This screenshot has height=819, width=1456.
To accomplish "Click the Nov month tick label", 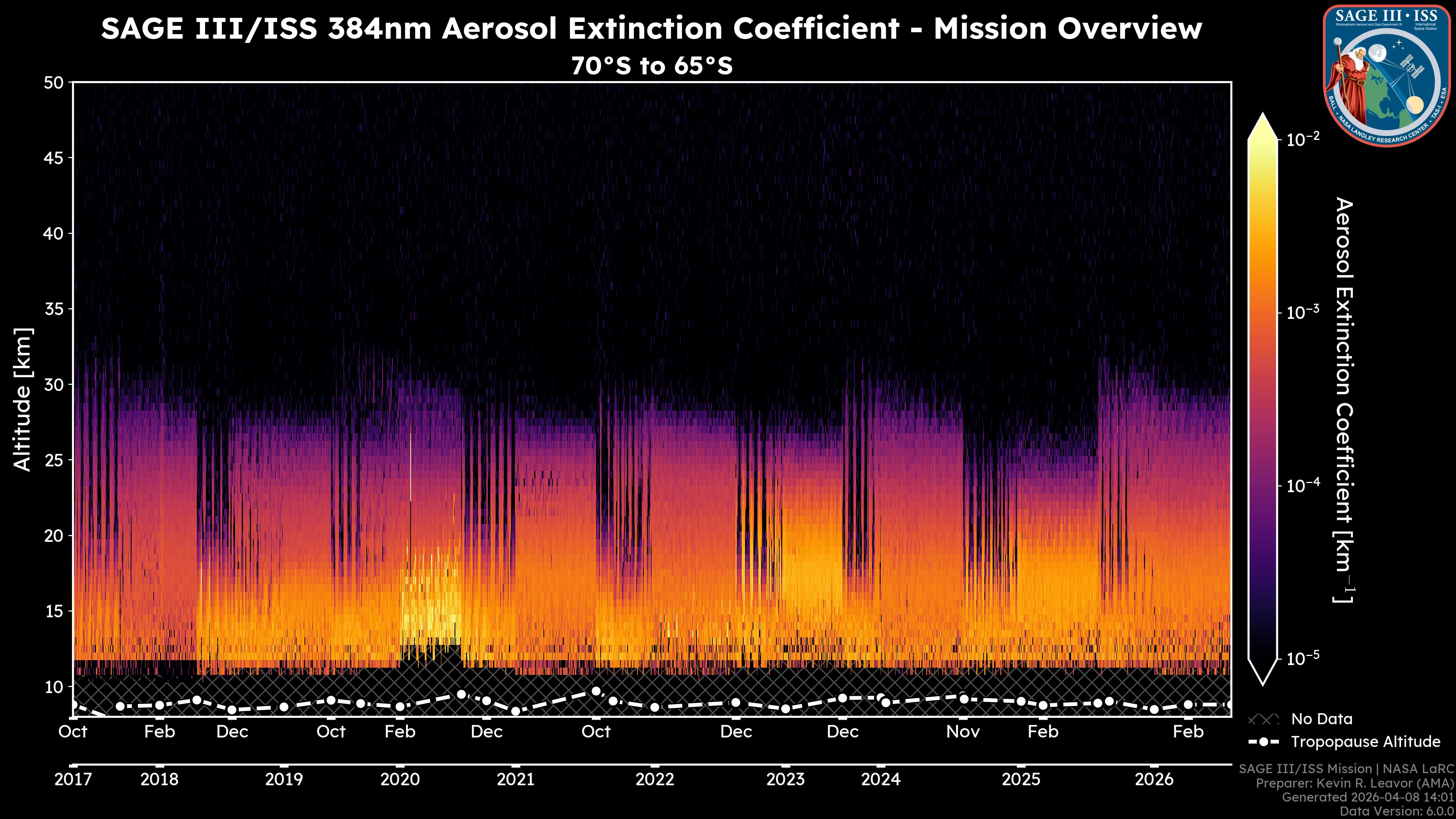I will pyautogui.click(x=963, y=732).
